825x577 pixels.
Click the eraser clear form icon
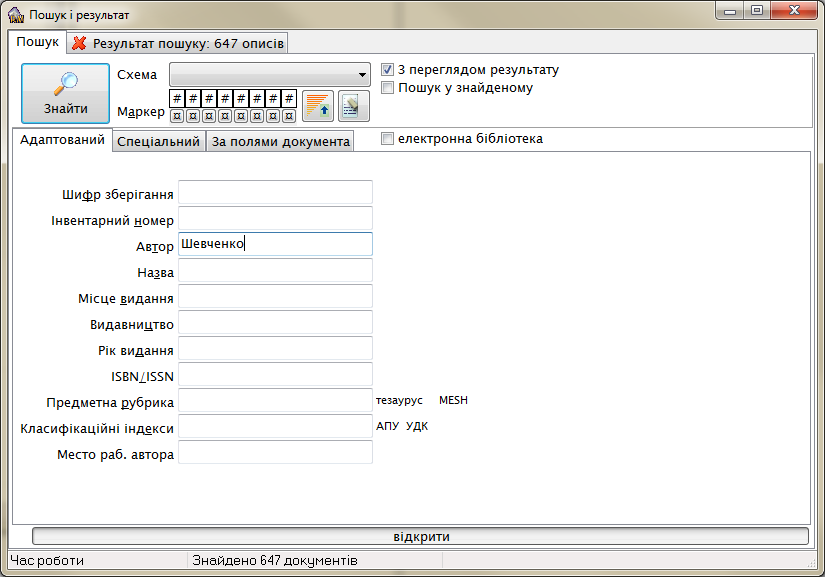click(353, 106)
